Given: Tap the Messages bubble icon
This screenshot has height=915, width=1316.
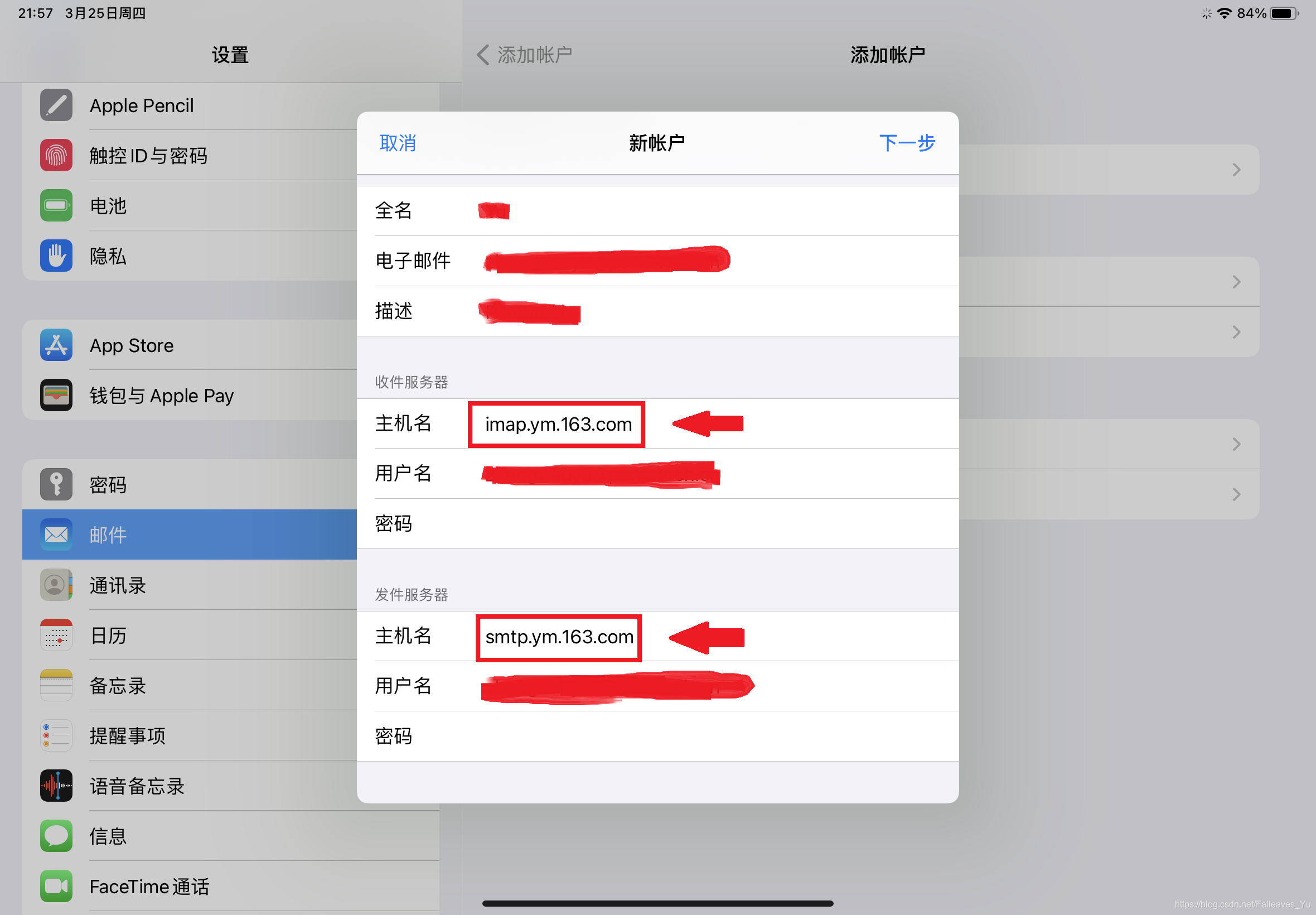Looking at the screenshot, I should 56,836.
